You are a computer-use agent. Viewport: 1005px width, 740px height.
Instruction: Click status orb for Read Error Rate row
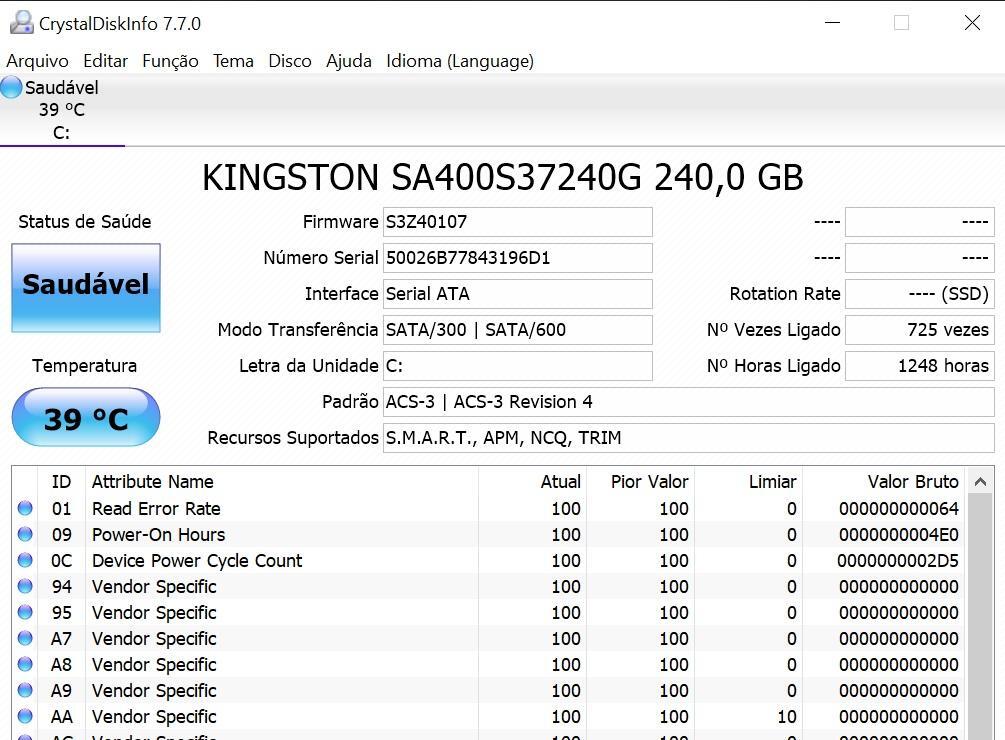point(25,508)
